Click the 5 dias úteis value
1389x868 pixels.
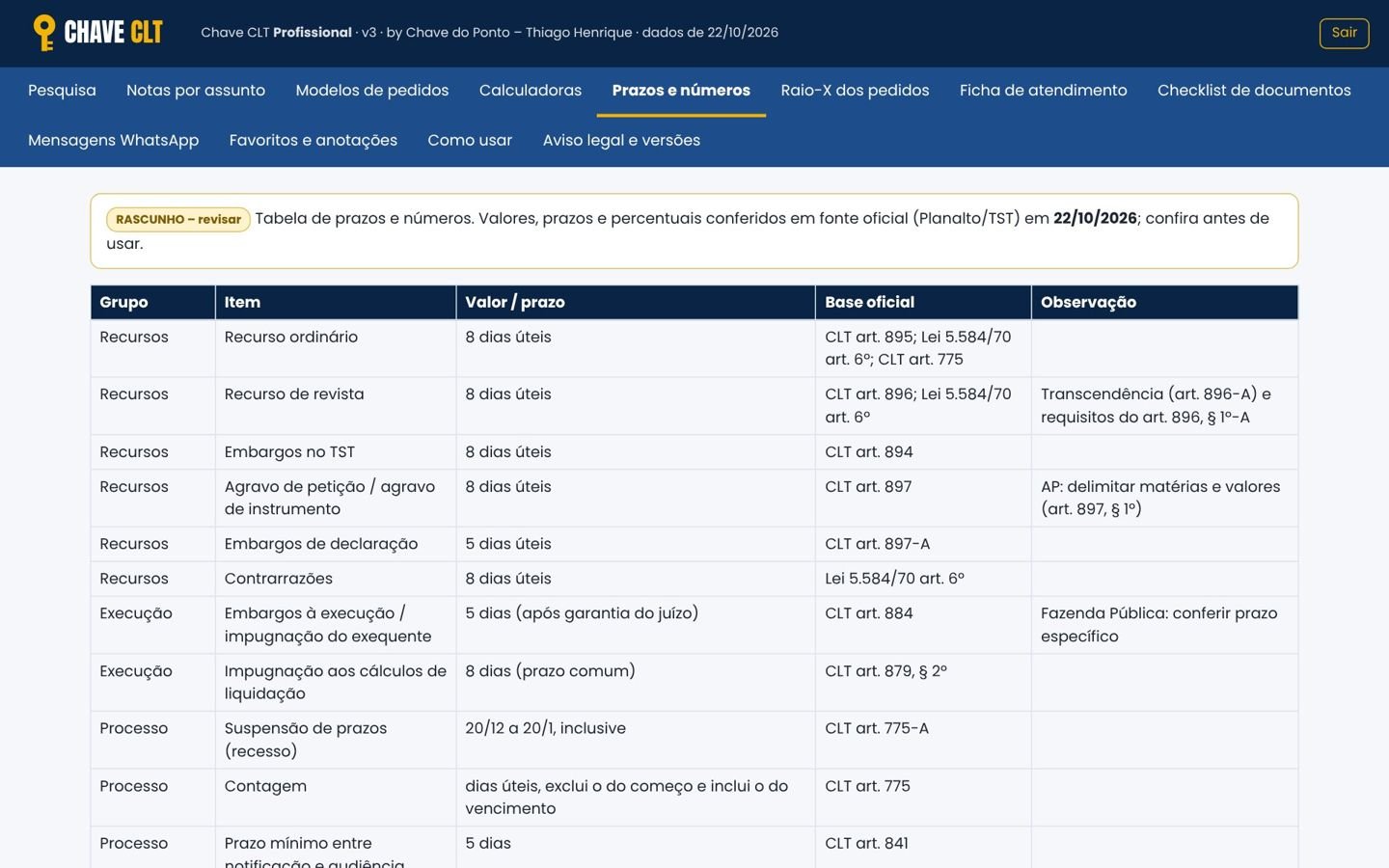(635, 544)
